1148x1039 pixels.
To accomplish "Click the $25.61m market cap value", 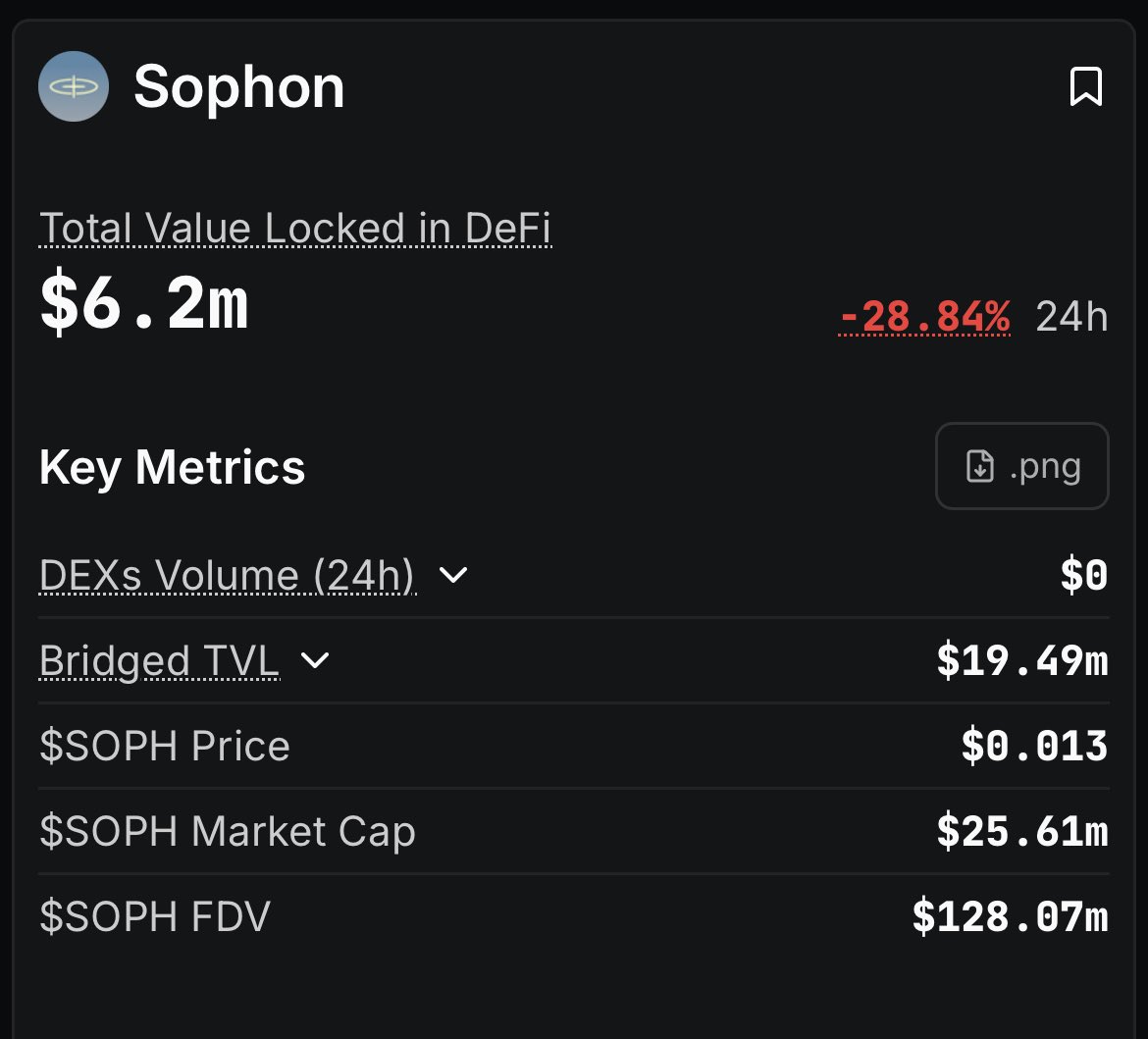I will pos(1021,832).
